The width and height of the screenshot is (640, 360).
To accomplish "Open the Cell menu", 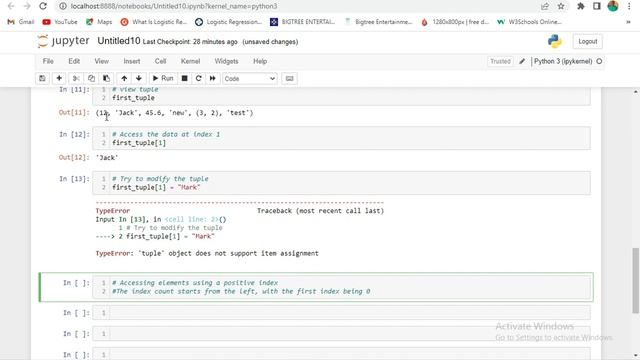I will [160, 61].
